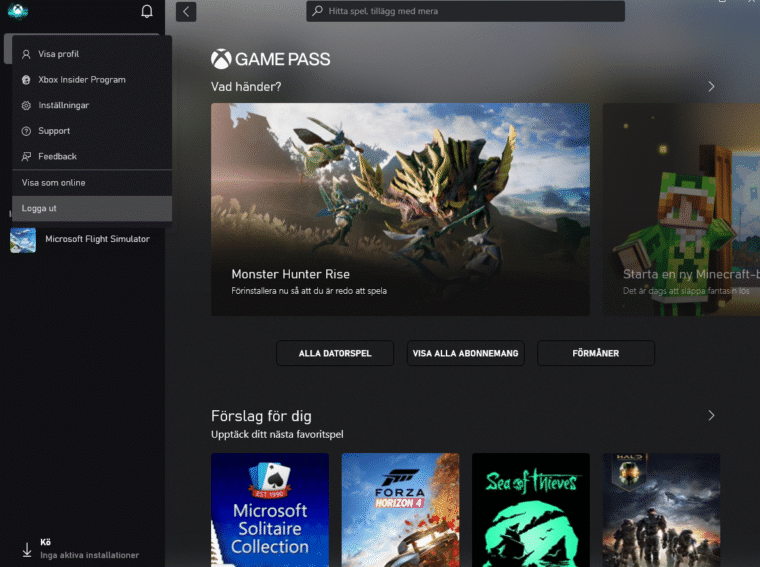Click the Microsoft Flight Simulator game icon
Screen dimensions: 760x567
(23, 240)
